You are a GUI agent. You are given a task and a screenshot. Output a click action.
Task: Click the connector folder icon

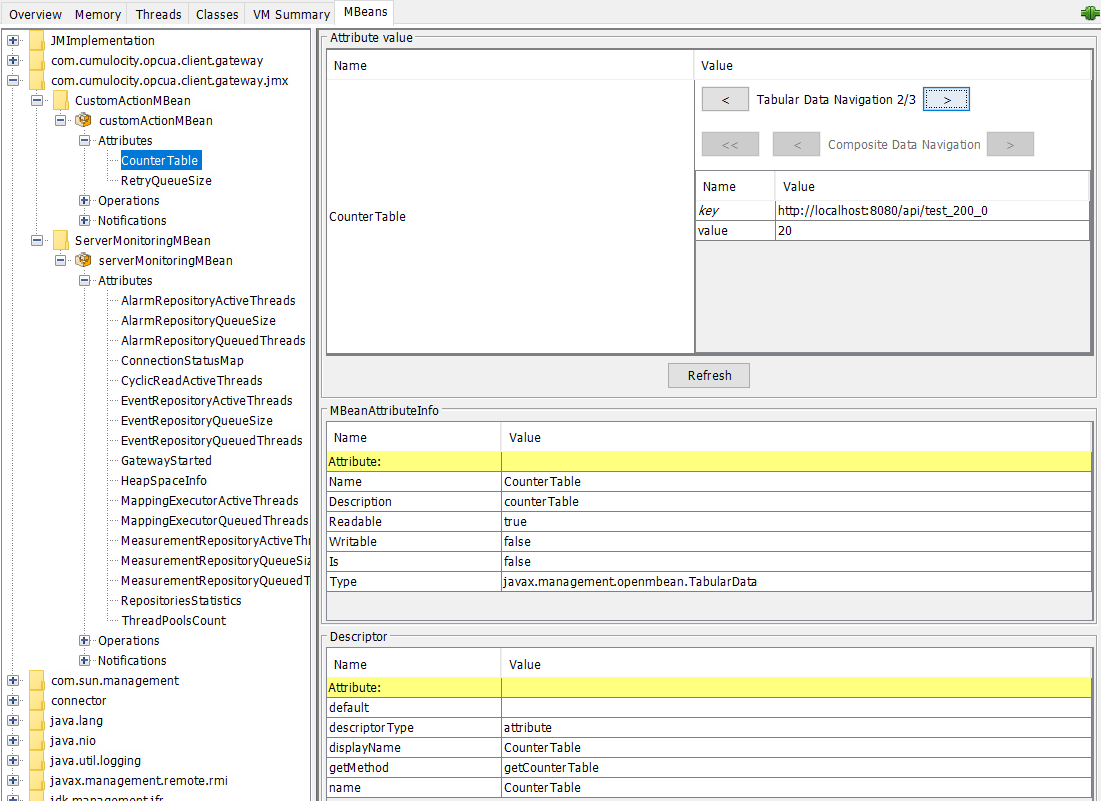point(36,700)
